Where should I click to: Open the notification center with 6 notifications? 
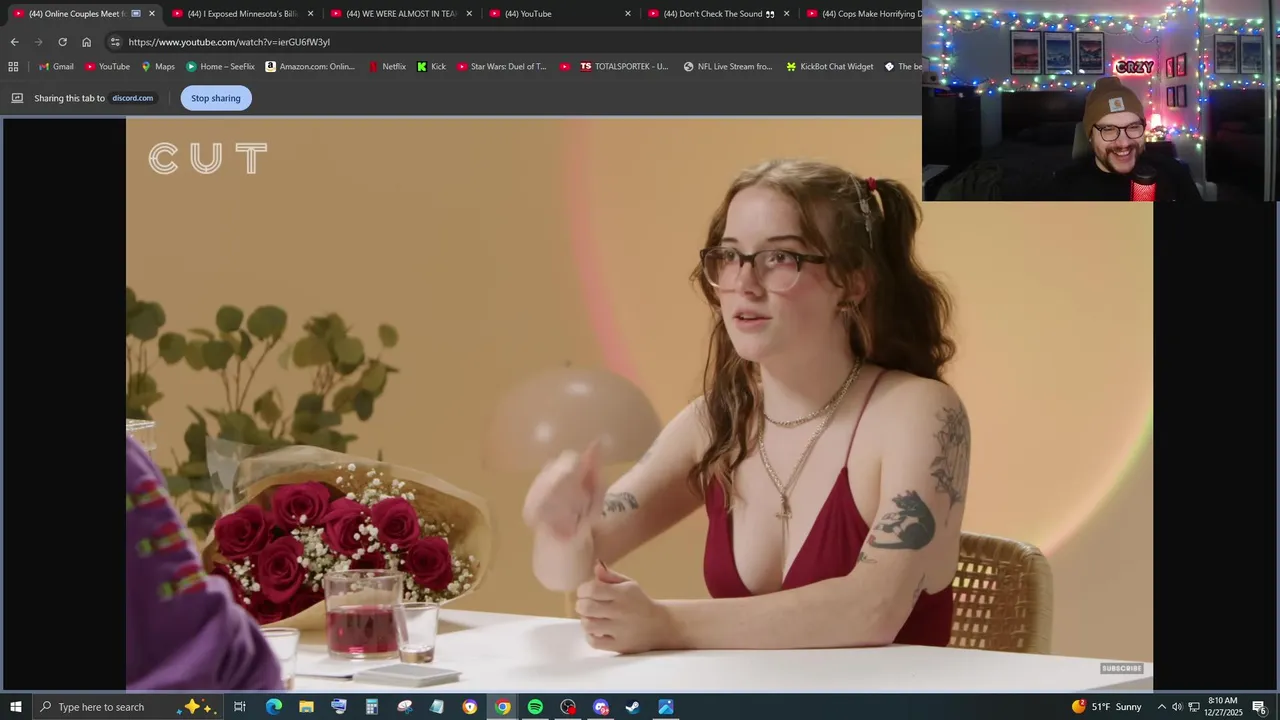1260,707
